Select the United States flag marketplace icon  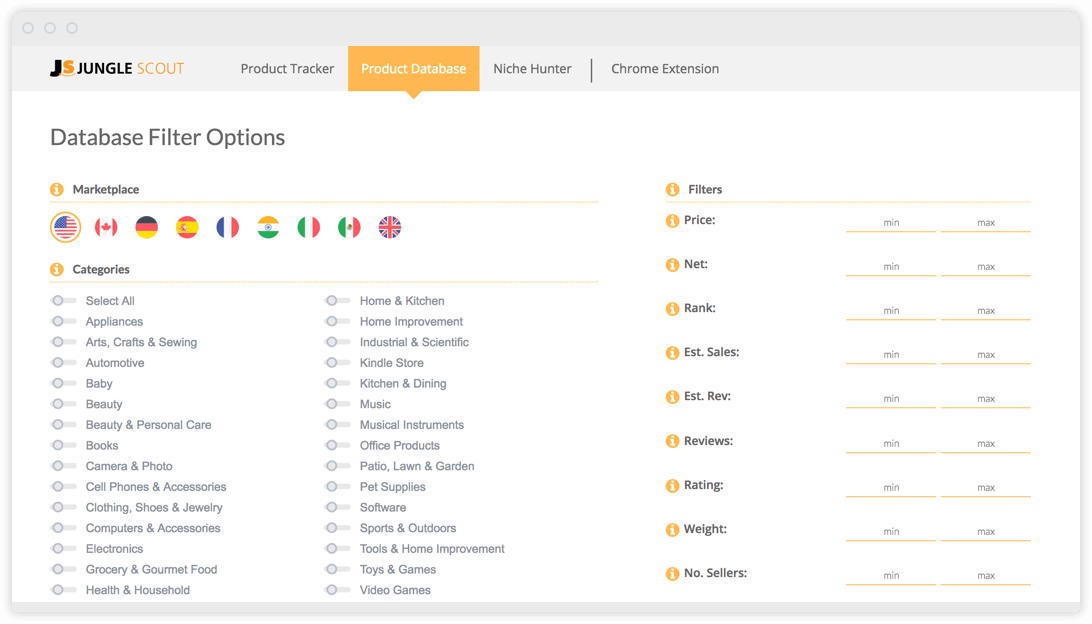pos(65,227)
